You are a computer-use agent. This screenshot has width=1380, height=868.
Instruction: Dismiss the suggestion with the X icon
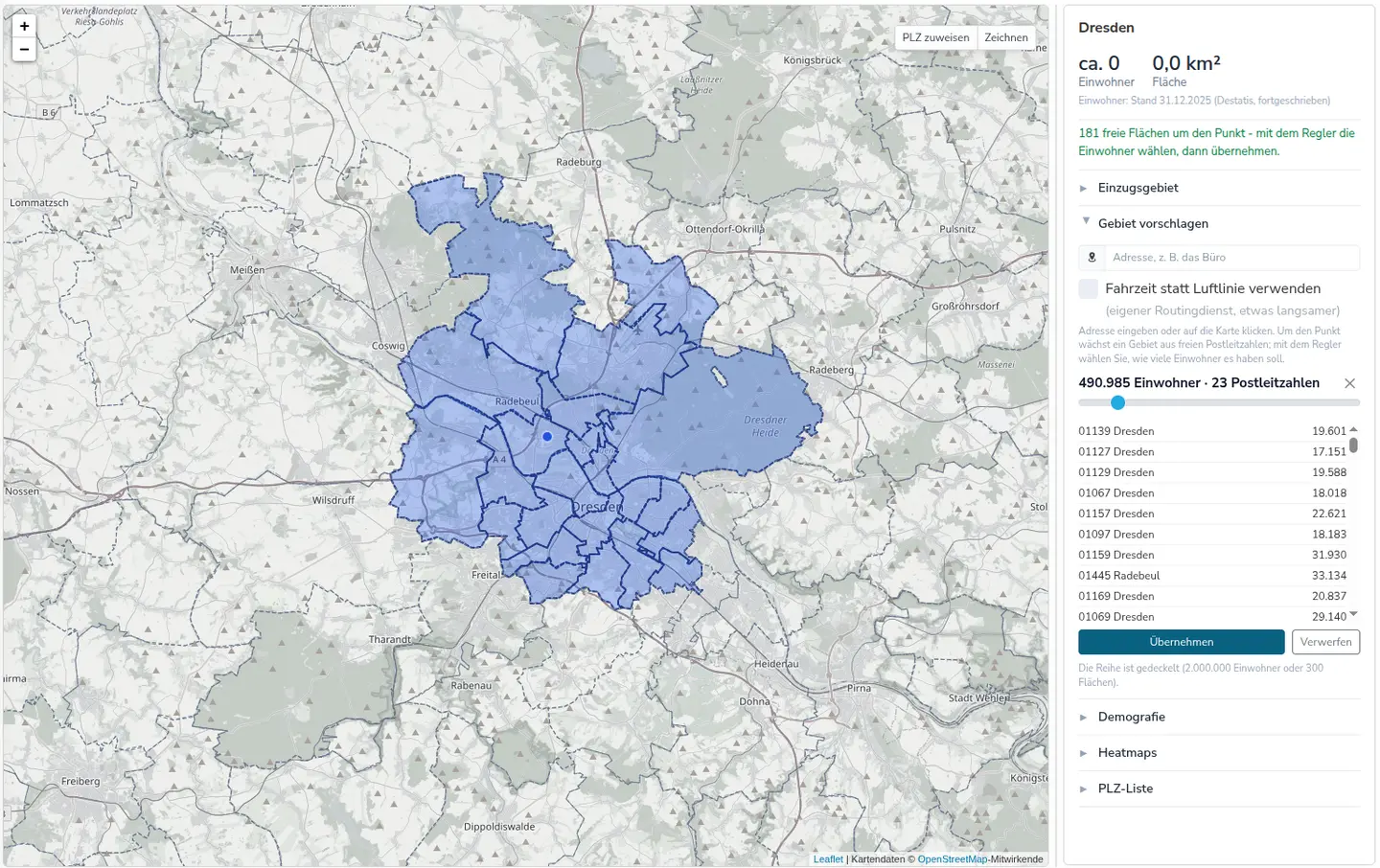[1349, 383]
